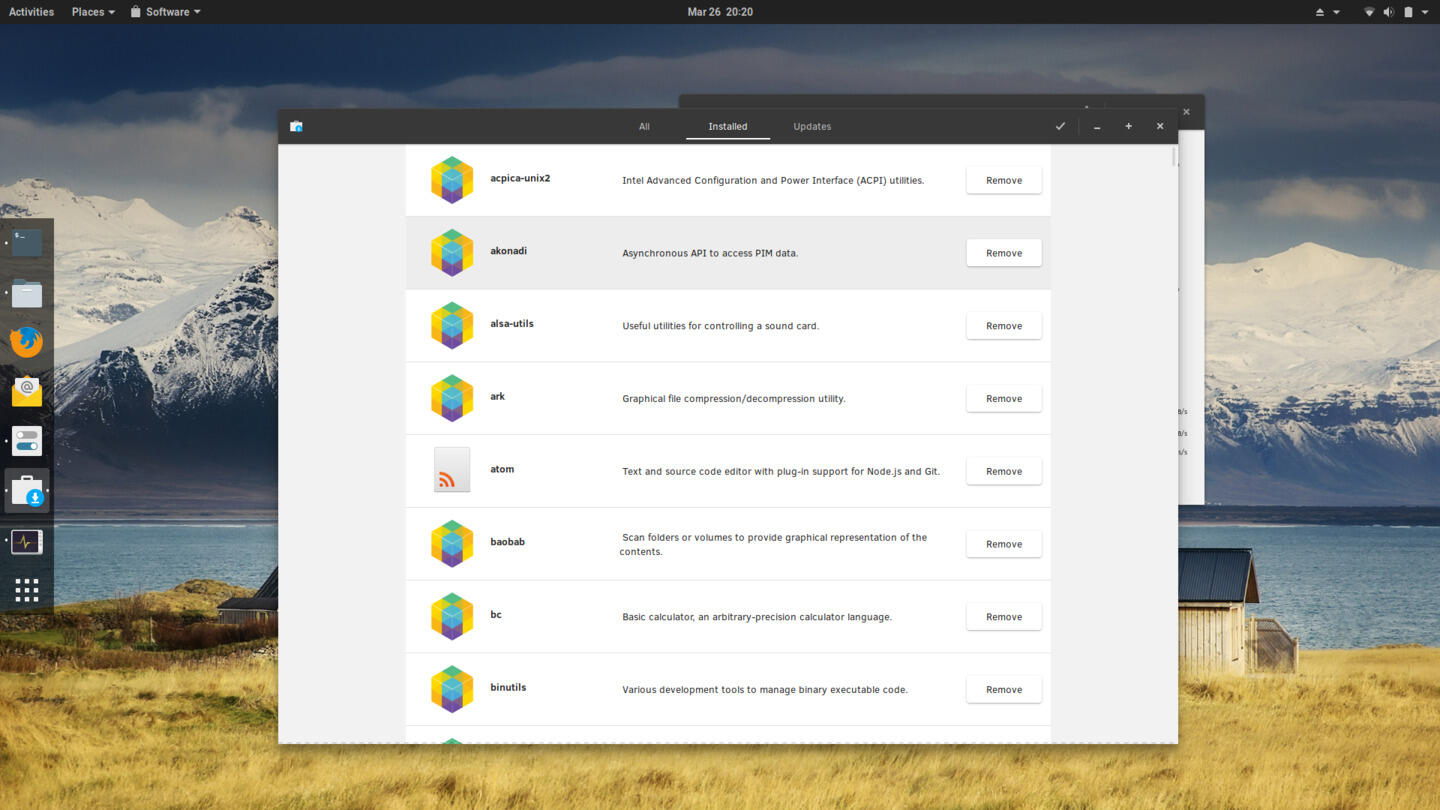Screen dimensions: 1440x810
Task: Open the system menu arrow beside the battery icon
Action: (1425, 12)
